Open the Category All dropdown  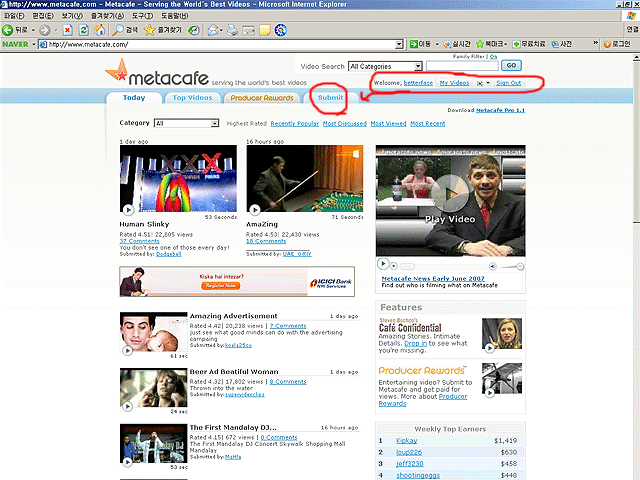coord(215,123)
